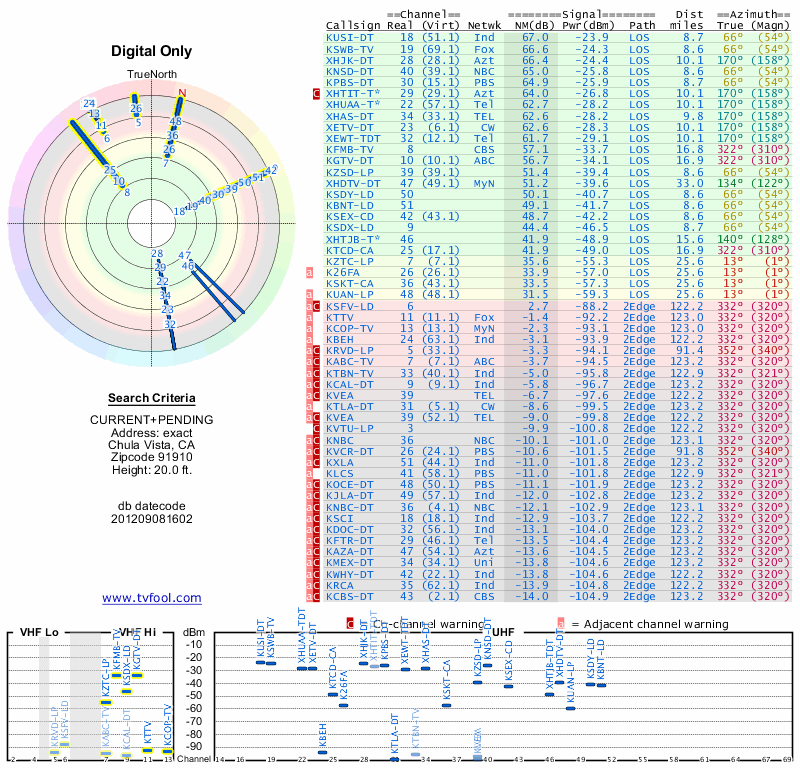Select the KWHY-DT callsign
Screen dimensions: 800x768
349,575
